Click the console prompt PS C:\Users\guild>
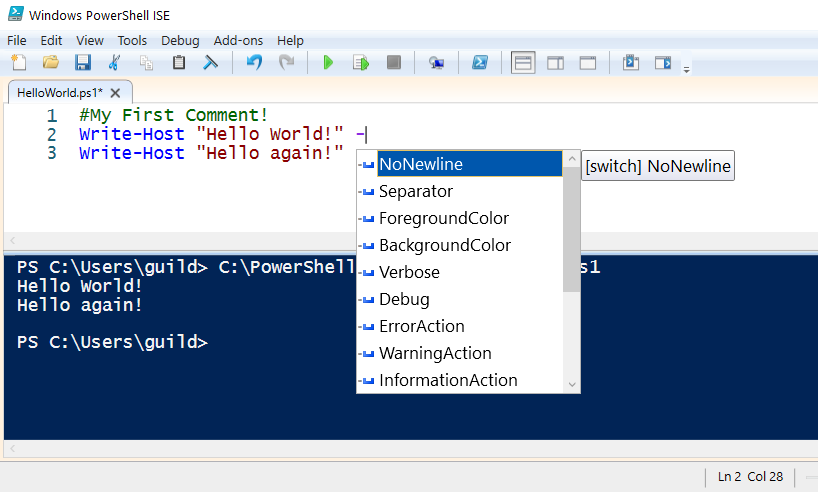818x492 pixels. (112, 342)
